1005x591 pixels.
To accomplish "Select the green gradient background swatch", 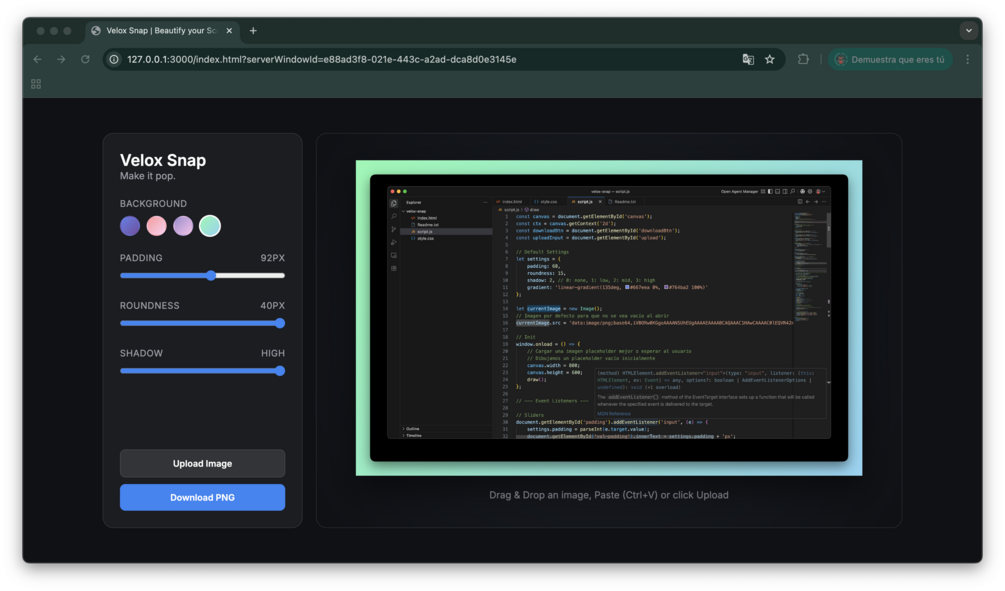I will (x=209, y=226).
